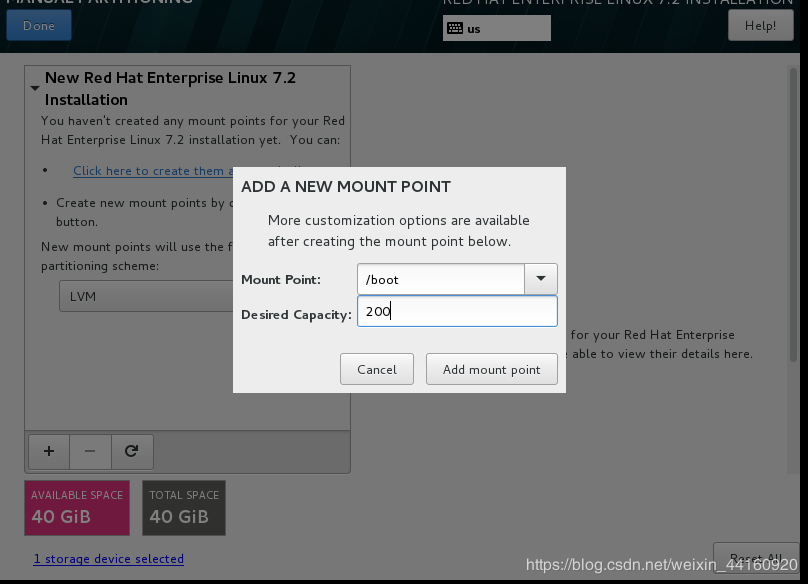This screenshot has height=584, width=808.
Task: Click the us keyboard layout label
Action: click(474, 29)
